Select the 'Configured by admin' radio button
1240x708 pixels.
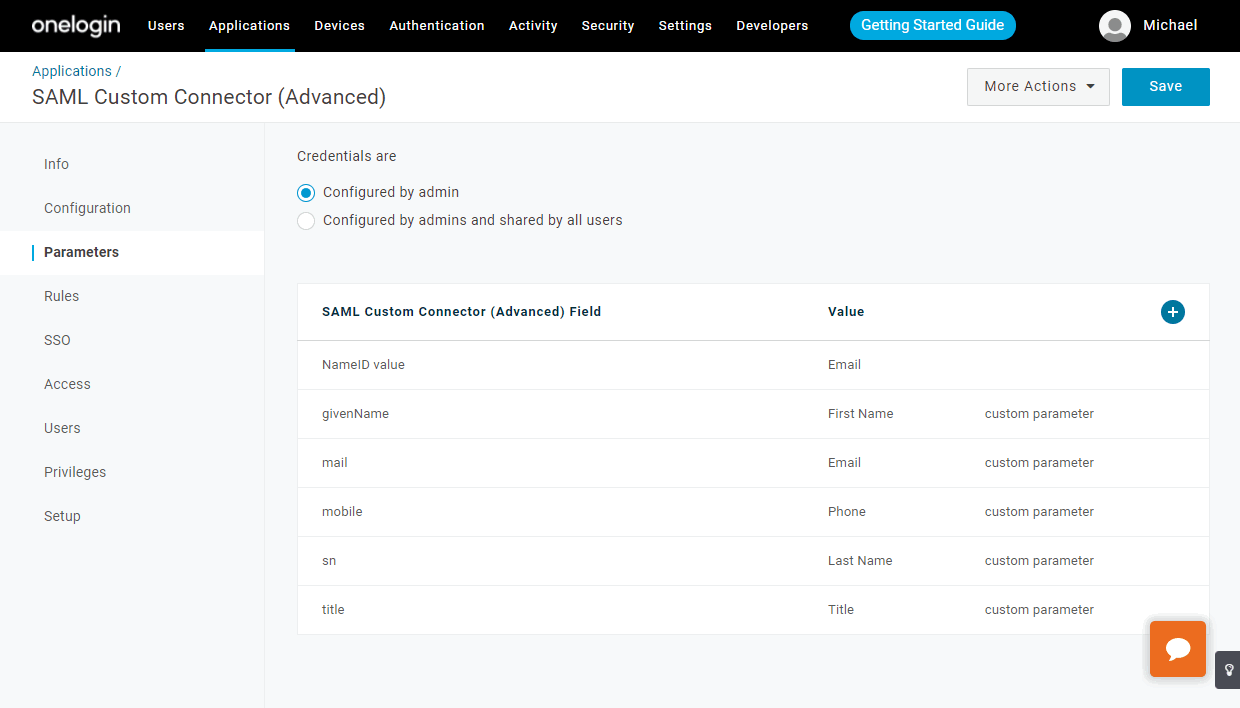(x=305, y=192)
